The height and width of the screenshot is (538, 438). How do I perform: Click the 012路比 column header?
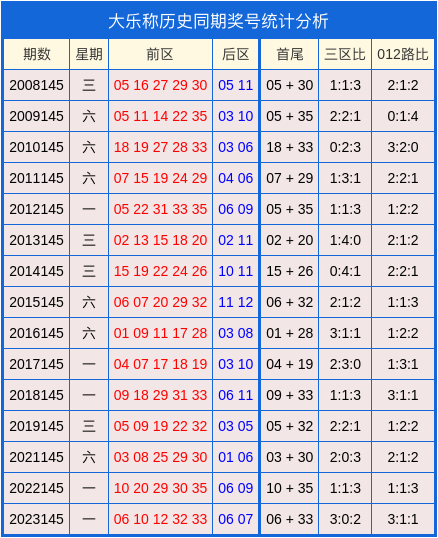(403, 54)
